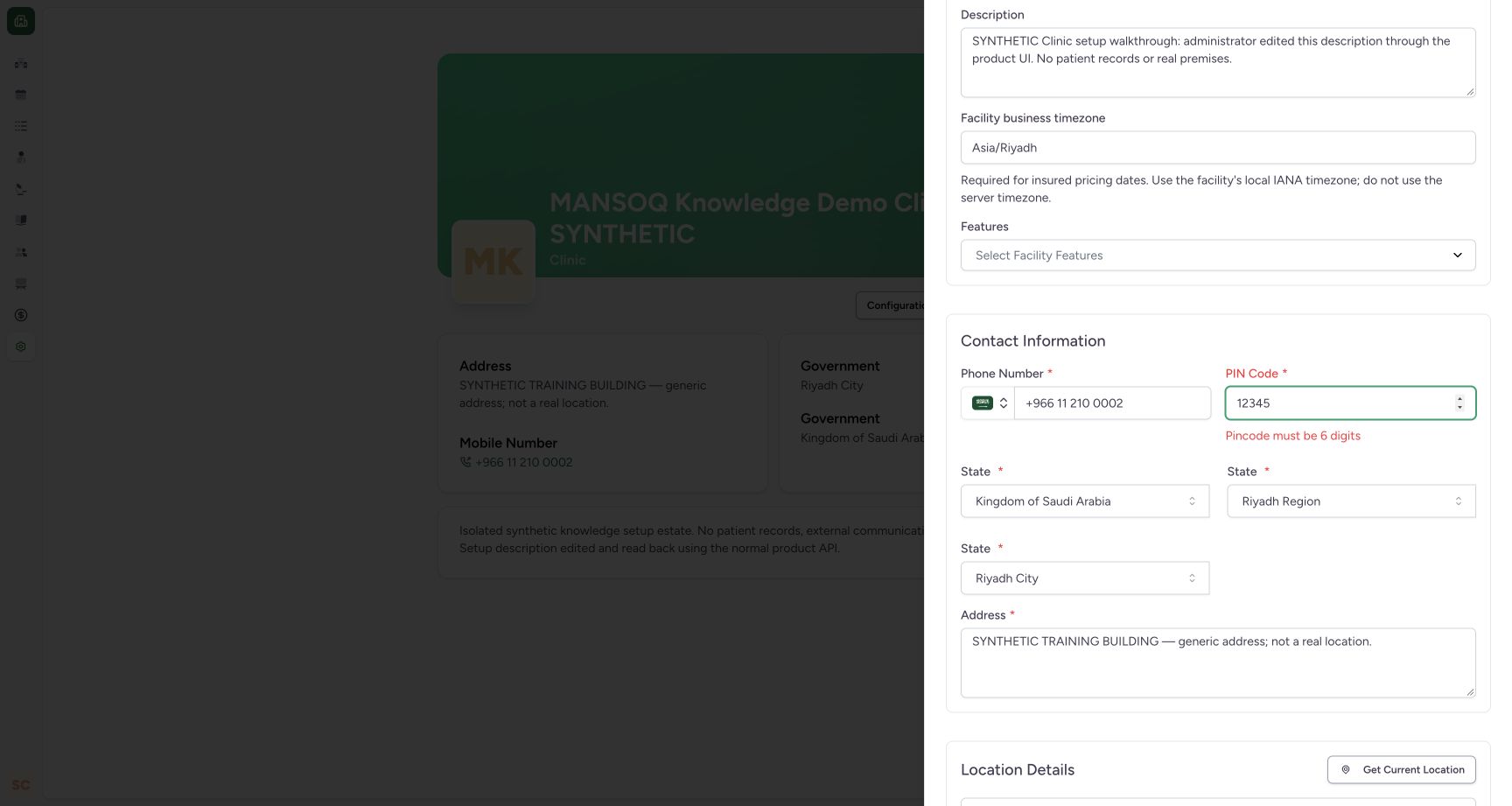This screenshot has height=806, width=1512.
Task: Click the Saudi flag in the phone field
Action: coord(983,403)
